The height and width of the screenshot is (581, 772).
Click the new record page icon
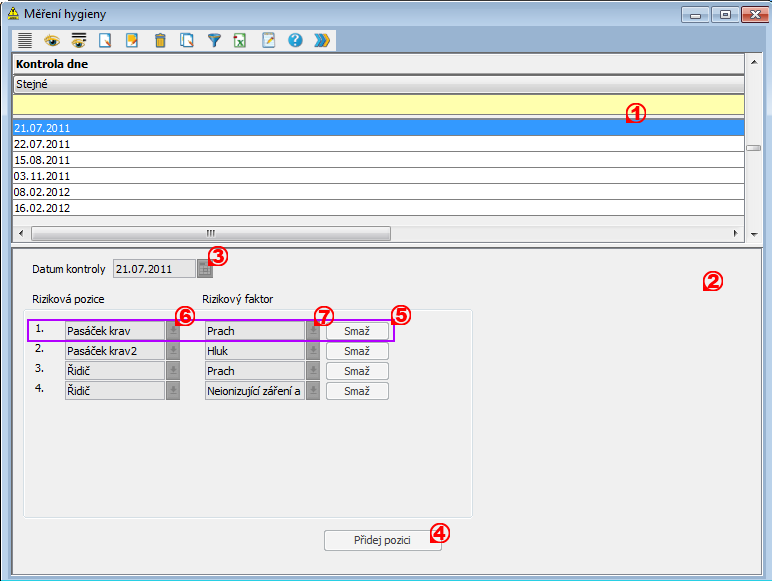tap(104, 41)
